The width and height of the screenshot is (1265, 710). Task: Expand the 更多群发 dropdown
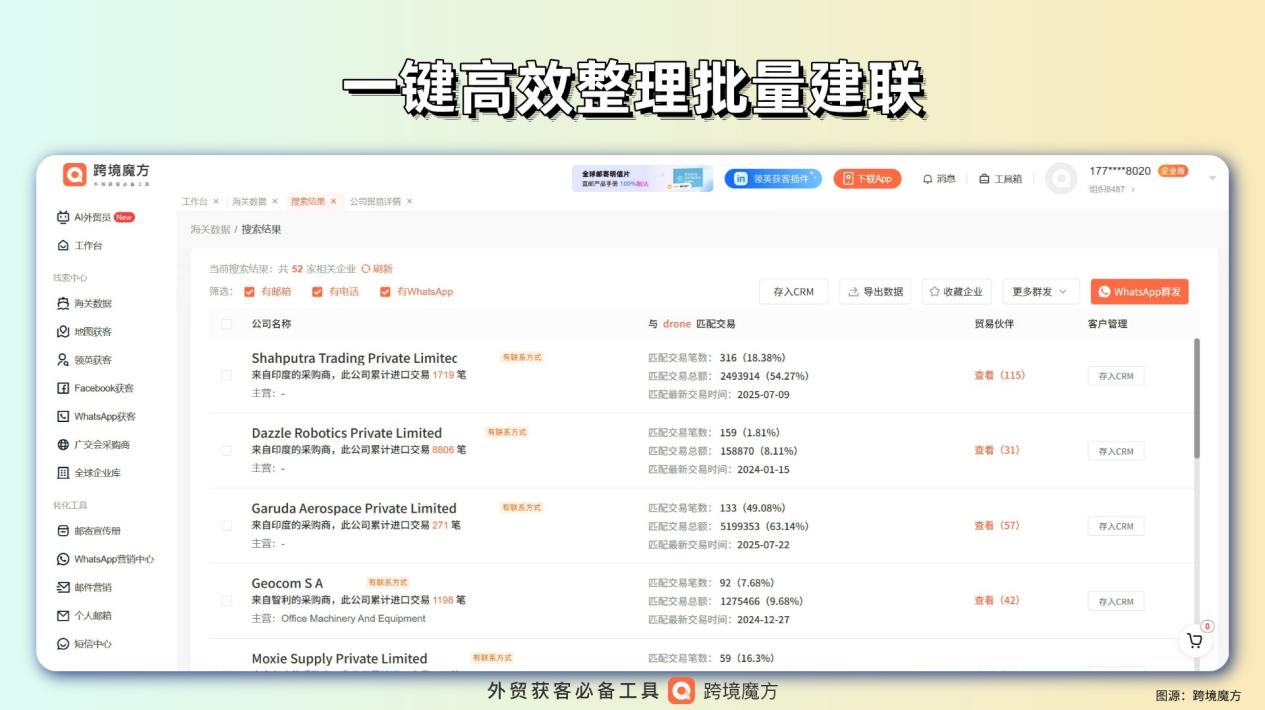coord(1040,291)
